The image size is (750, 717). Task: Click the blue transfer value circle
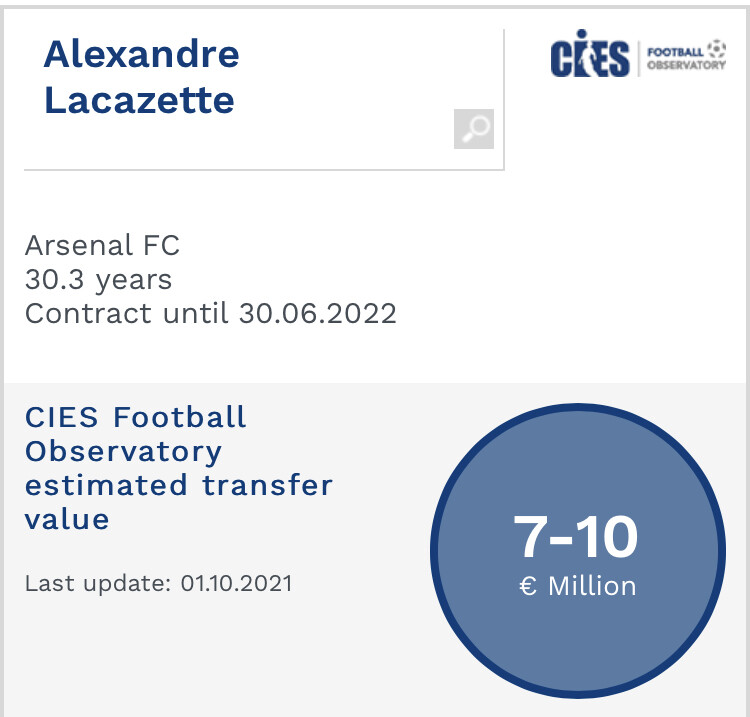coord(578,551)
